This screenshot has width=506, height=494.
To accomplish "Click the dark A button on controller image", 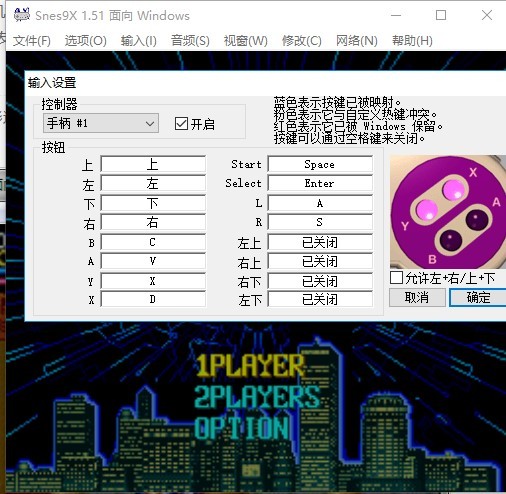I will 476,220.
